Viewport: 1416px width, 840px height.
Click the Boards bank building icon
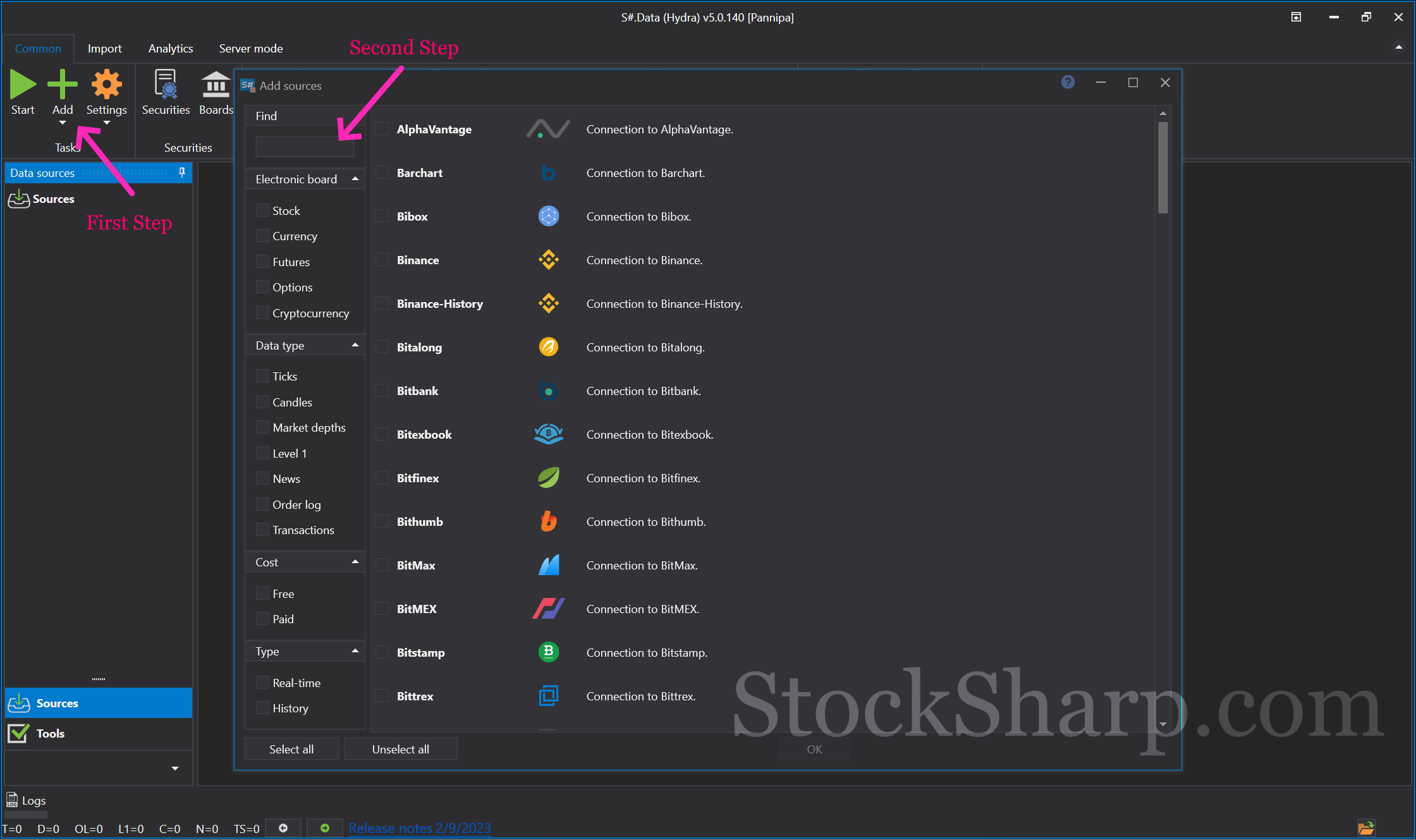pyautogui.click(x=216, y=85)
